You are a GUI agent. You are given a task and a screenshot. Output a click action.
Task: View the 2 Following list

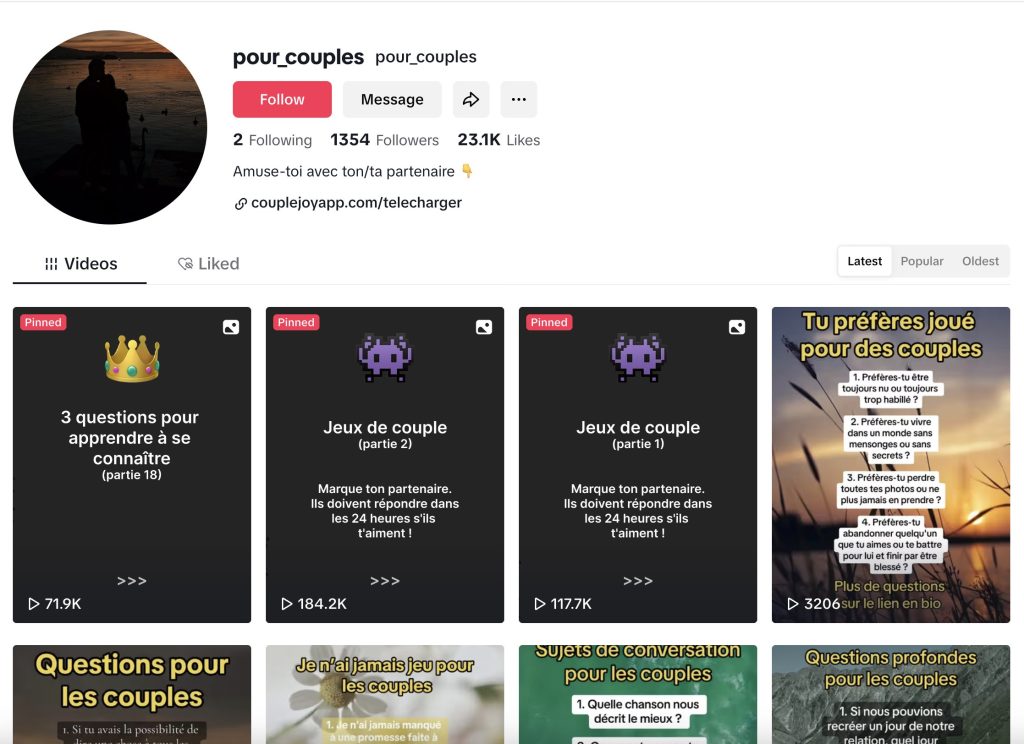click(272, 140)
